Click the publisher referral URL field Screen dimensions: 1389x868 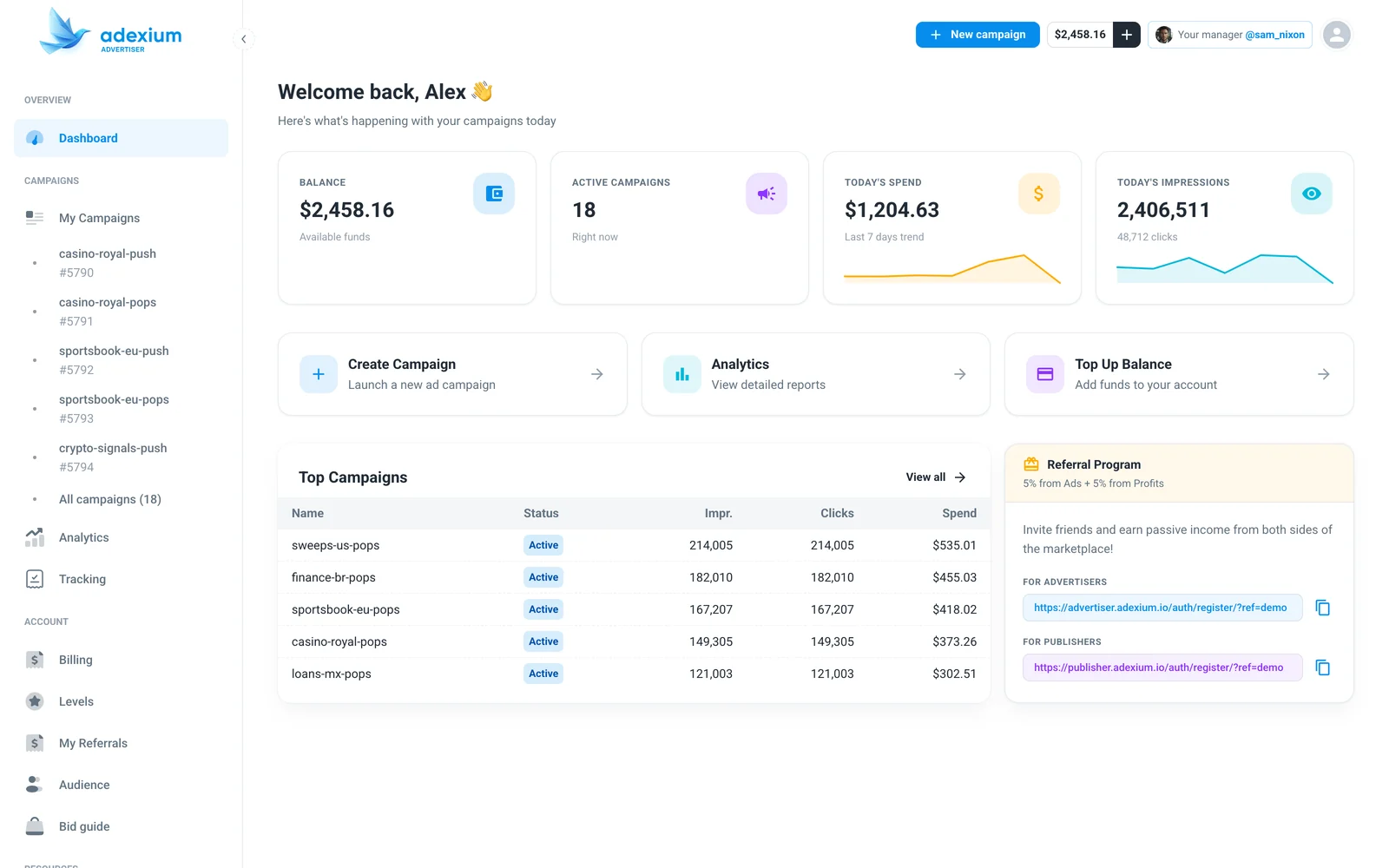pyautogui.click(x=1162, y=667)
